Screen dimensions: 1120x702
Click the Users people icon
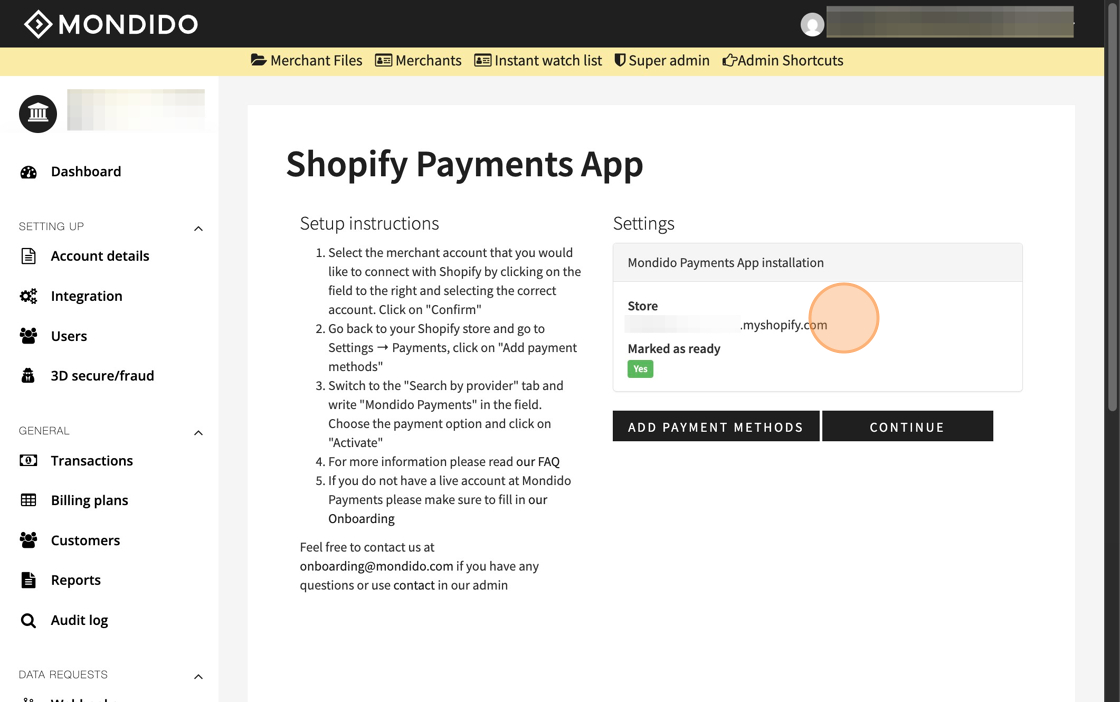pyautogui.click(x=29, y=336)
